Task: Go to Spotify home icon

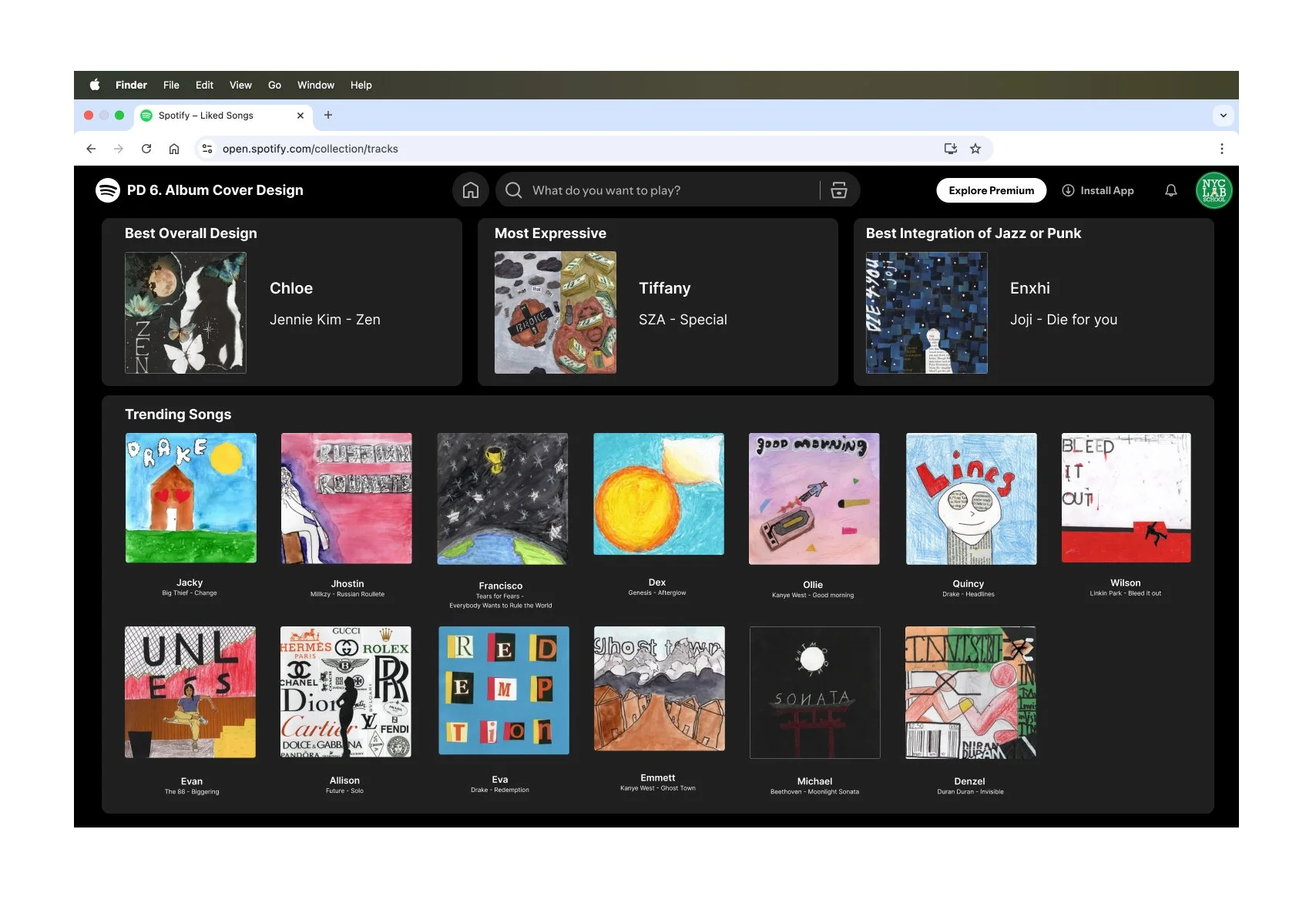Action: (x=471, y=190)
